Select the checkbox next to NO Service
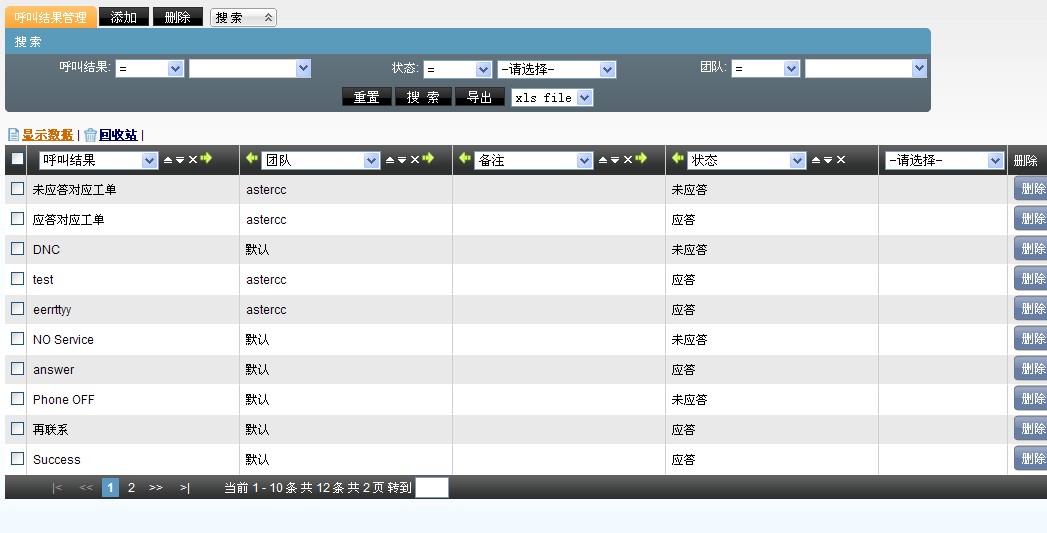This screenshot has width=1047, height=533. point(17,339)
